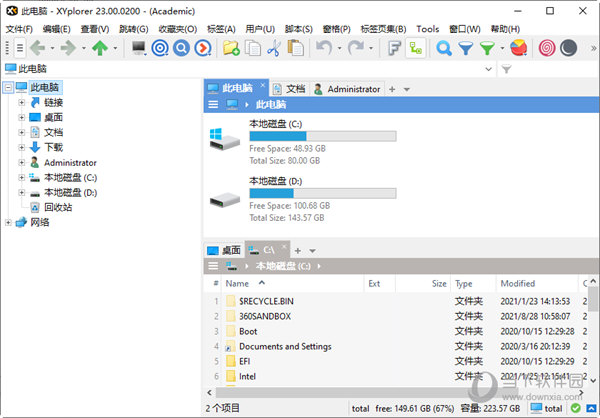Toggle the toolbar's leftmost lines button
600x418 pixels.
20,48
